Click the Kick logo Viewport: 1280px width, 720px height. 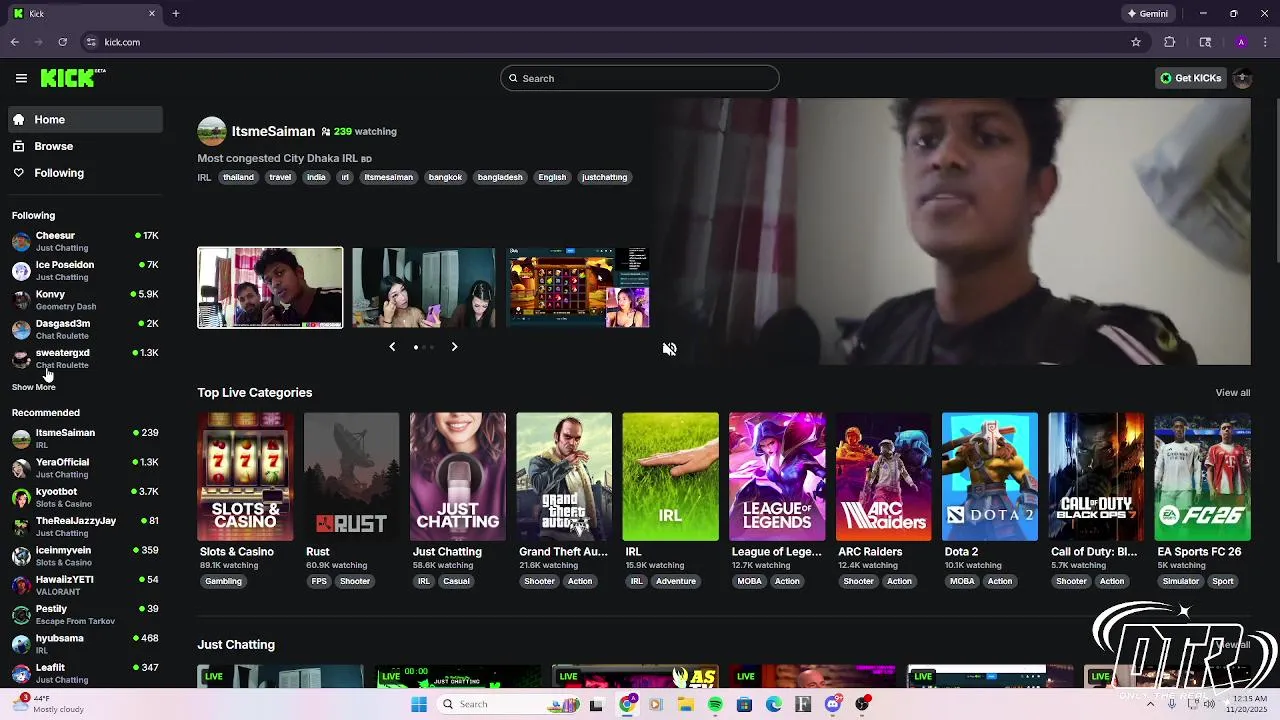(x=73, y=78)
